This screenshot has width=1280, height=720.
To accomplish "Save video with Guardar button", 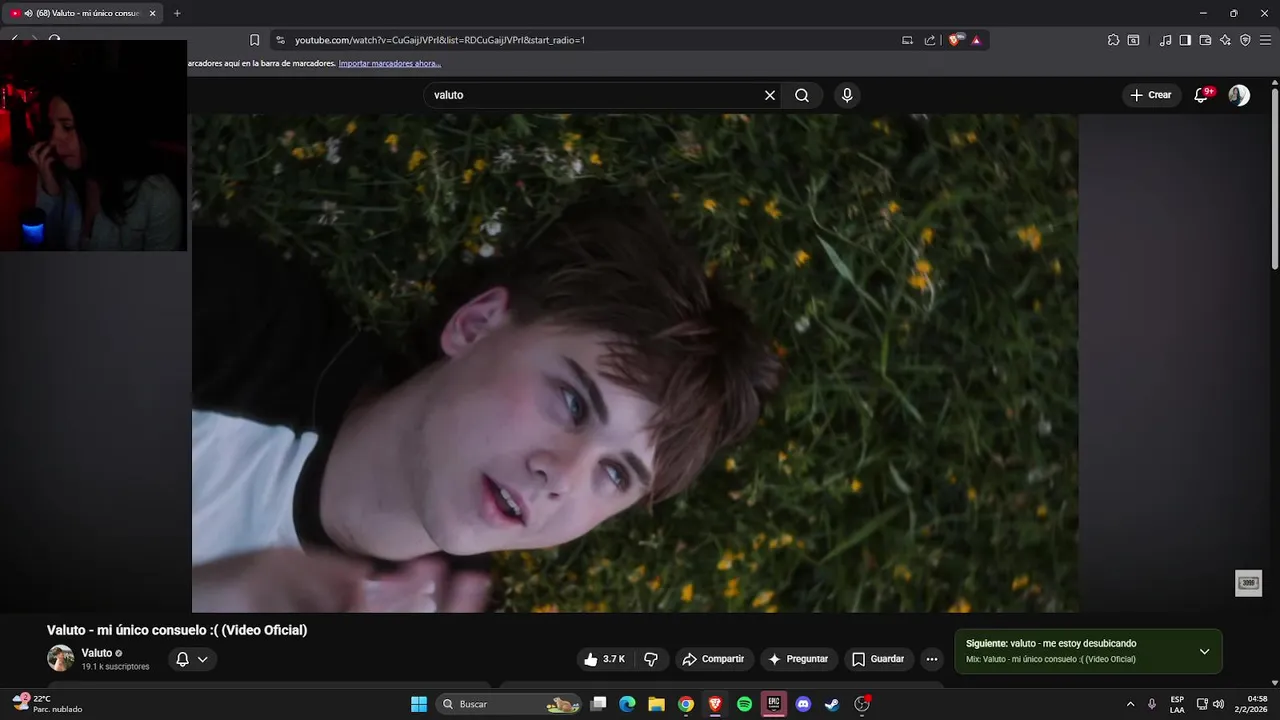I will coord(878,659).
